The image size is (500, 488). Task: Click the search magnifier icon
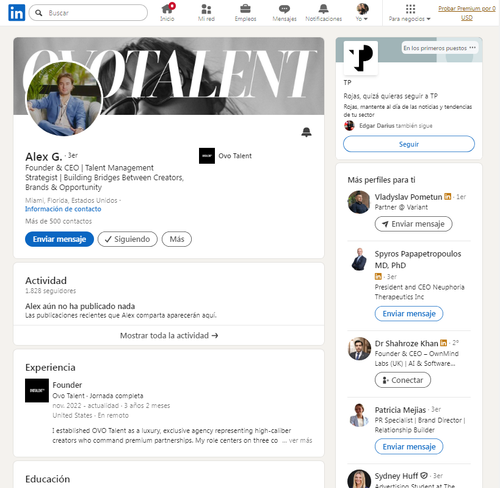[39, 13]
